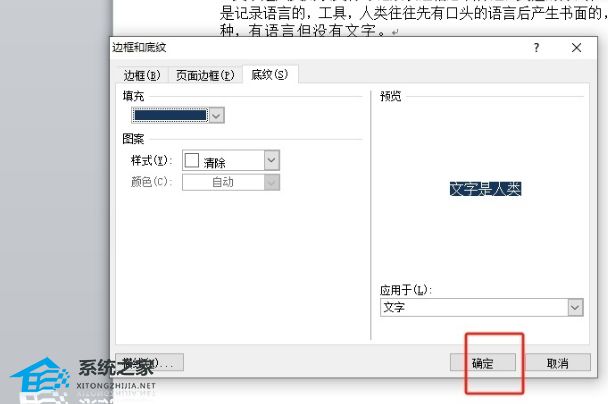Open the 页面边框(P) tab
Screen dimensions: 608x404
pyautogui.click(x=205, y=75)
